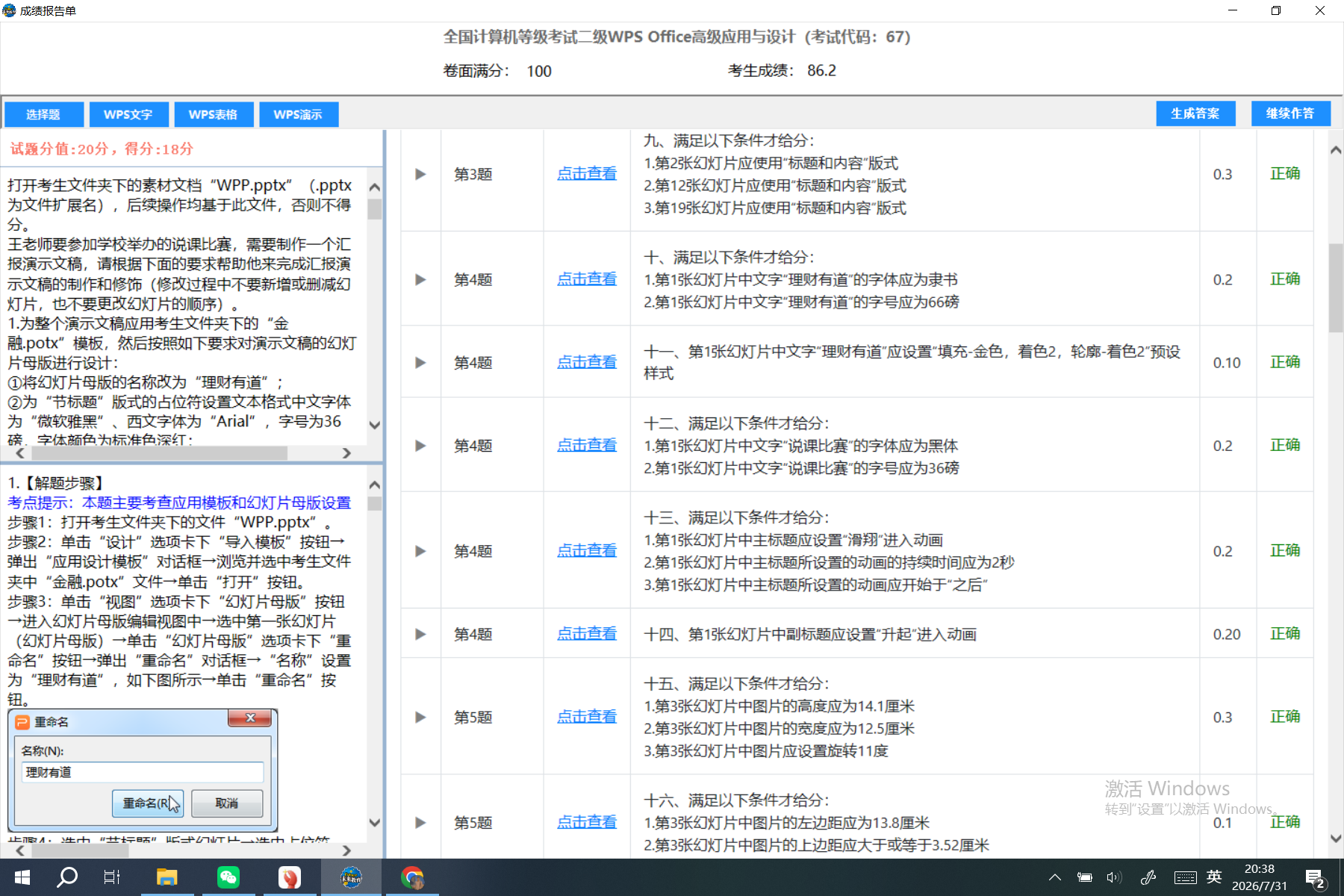
Task: Click right arrow under the 解题步骤 panel
Action: click(346, 850)
